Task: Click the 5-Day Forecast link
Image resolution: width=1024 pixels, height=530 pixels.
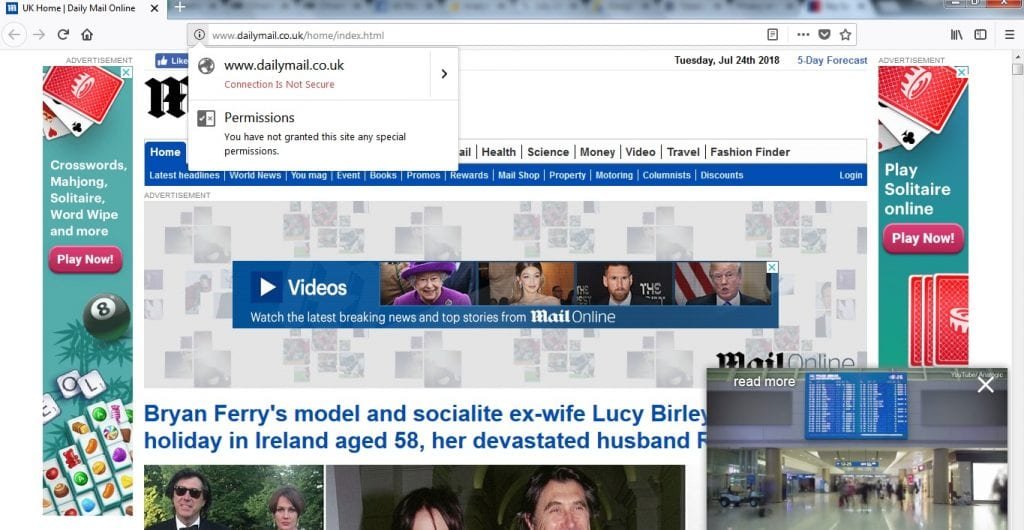Action: 832,60
